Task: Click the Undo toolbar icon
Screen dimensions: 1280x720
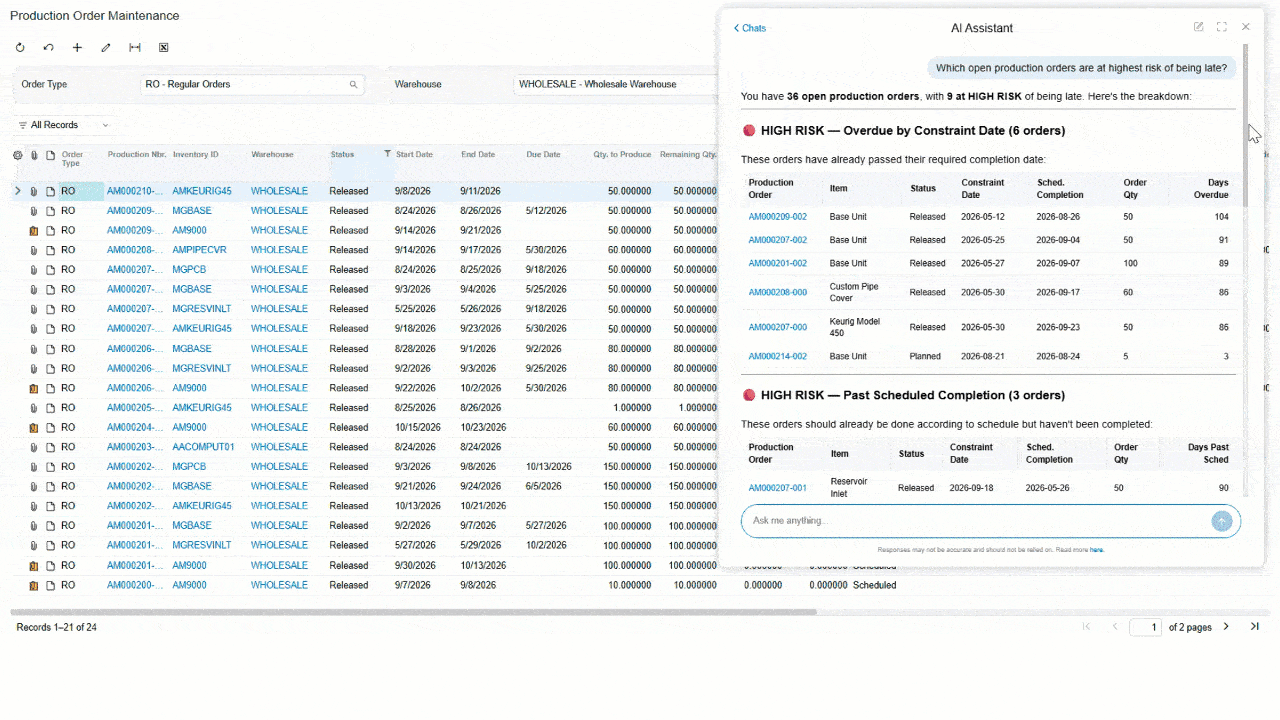Action: click(48, 48)
